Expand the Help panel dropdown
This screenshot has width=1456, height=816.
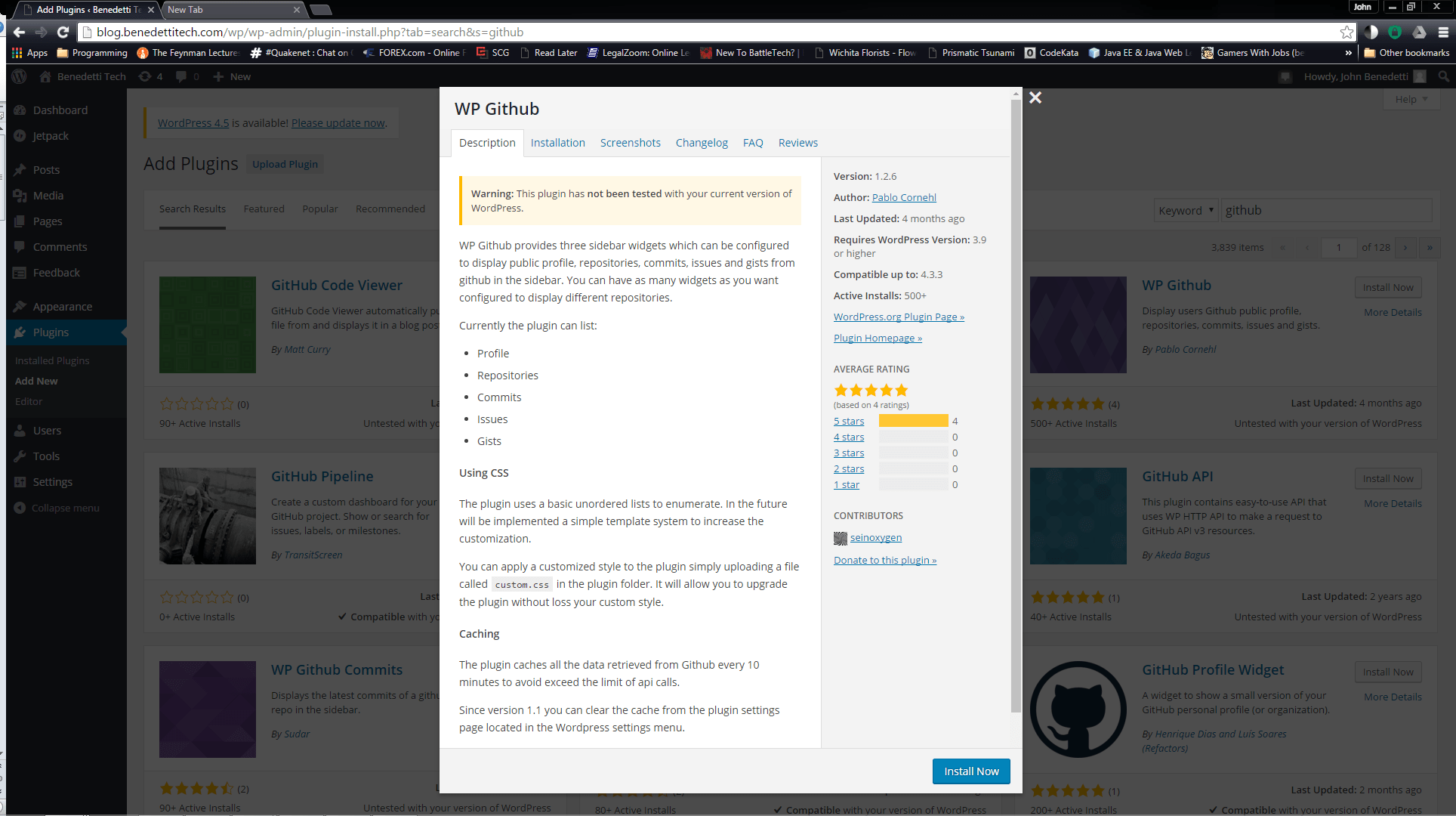(x=1411, y=99)
